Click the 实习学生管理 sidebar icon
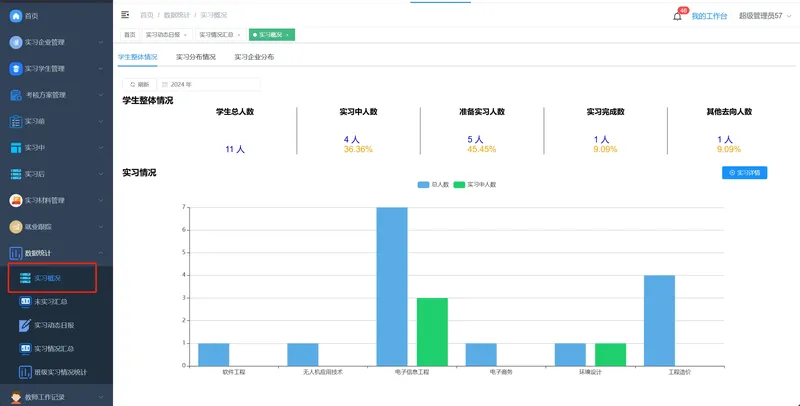This screenshot has height=406, width=800. pyautogui.click(x=16, y=69)
